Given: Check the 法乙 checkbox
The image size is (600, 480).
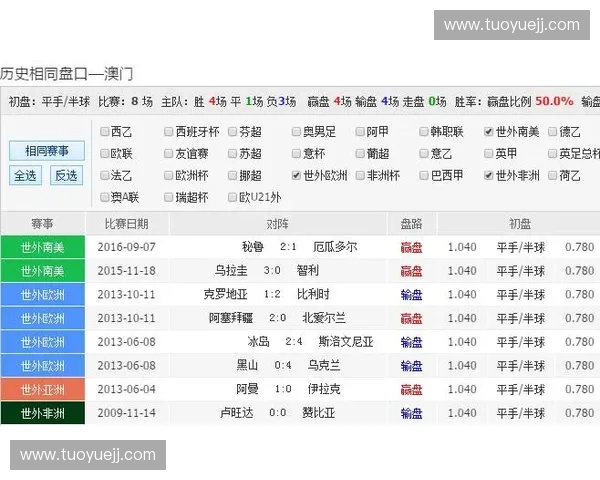Looking at the screenshot, I should click(104, 176).
